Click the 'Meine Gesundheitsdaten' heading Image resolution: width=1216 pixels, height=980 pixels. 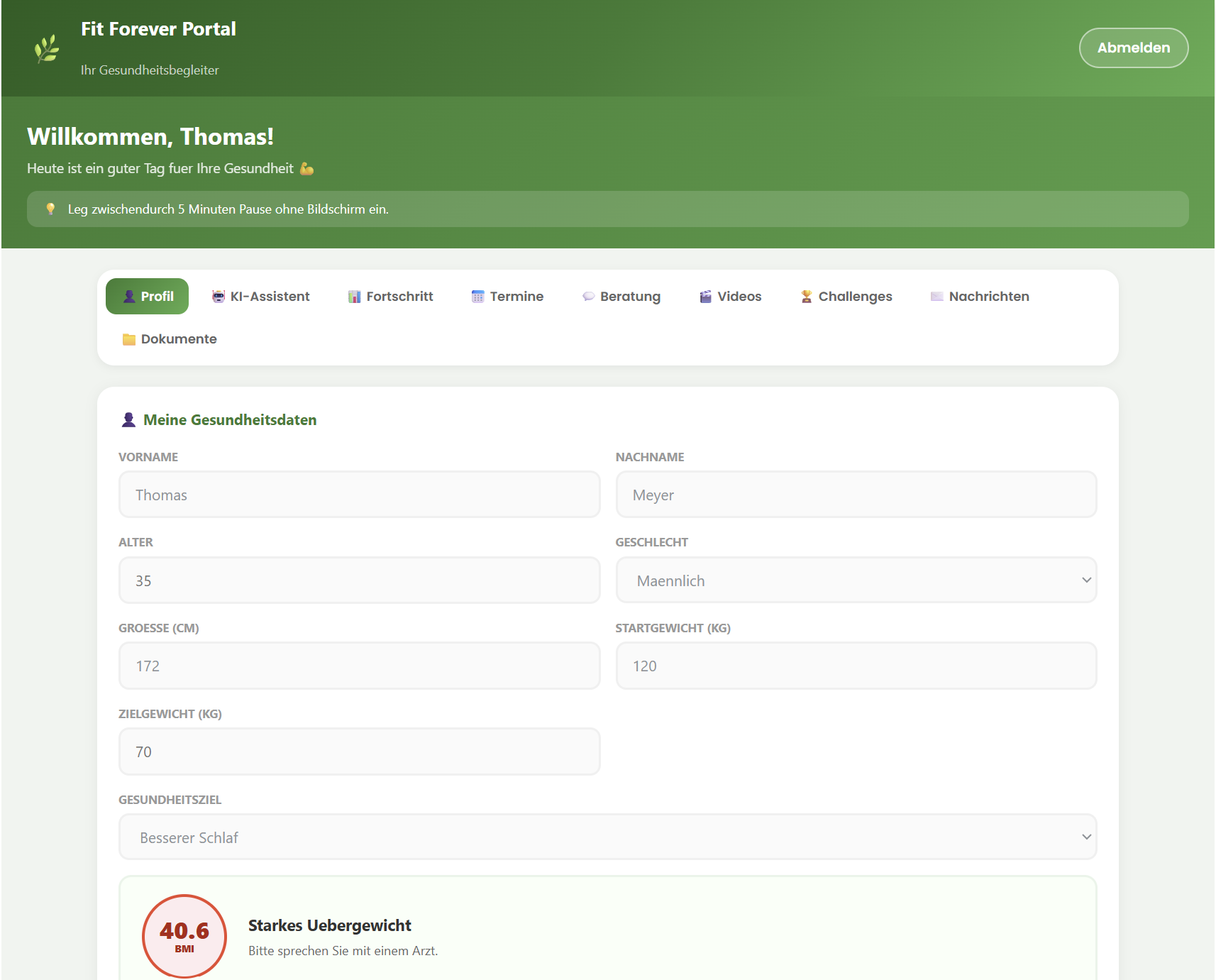pos(230,420)
